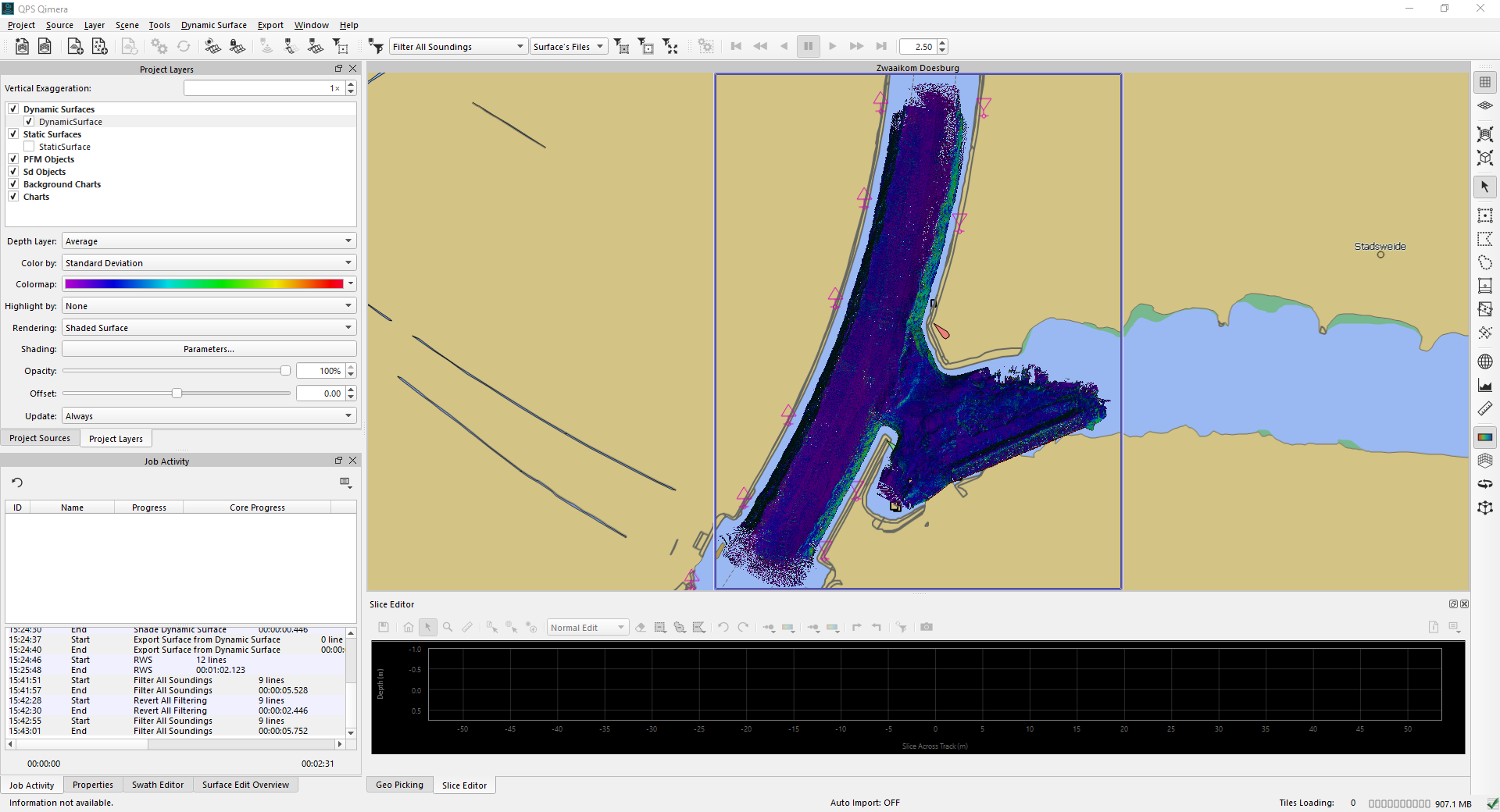Viewport: 1500px width, 812px height.
Task: Click the pause playback button
Action: 808,47
